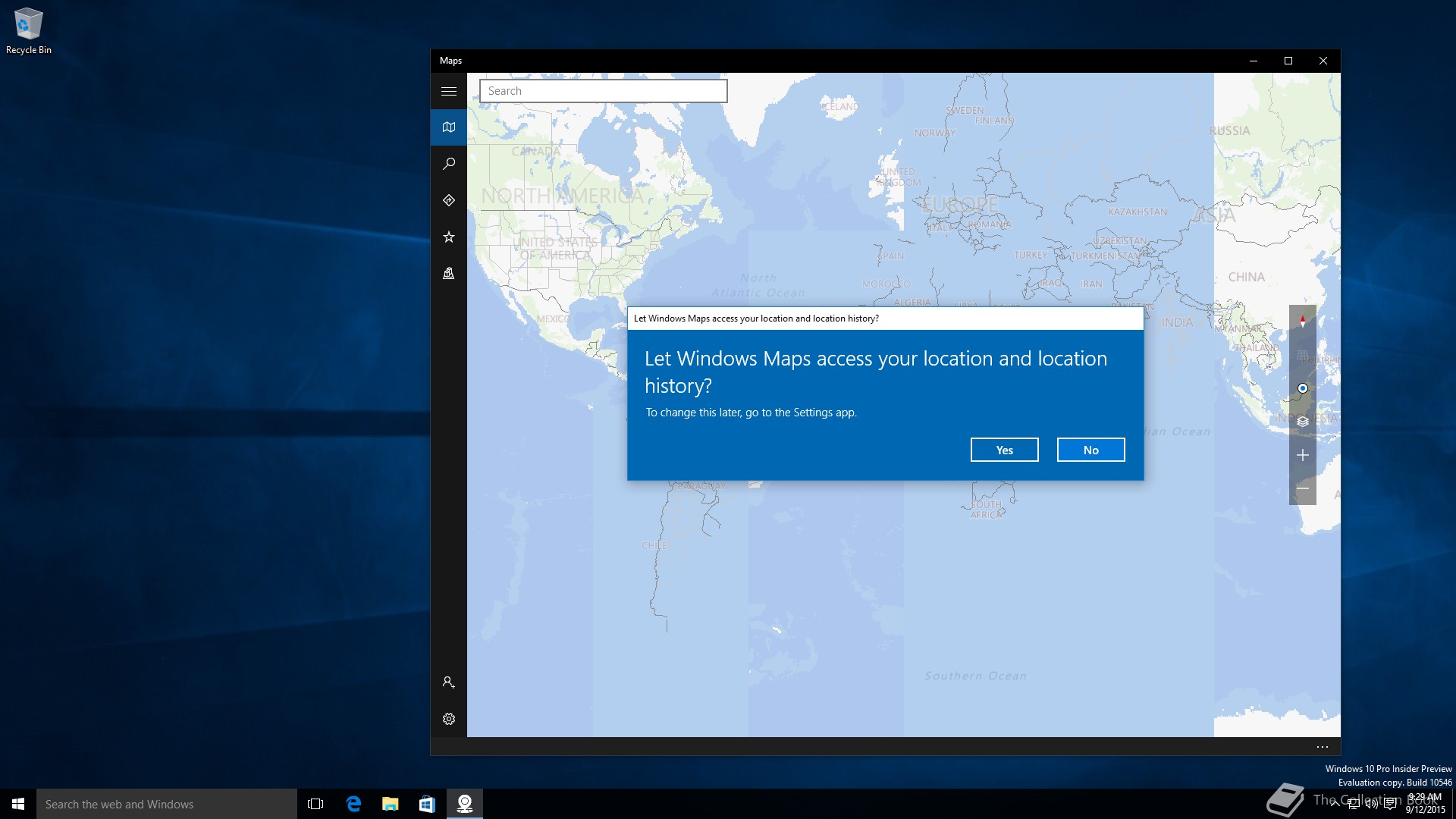Show my location button on map
The image size is (1456, 819).
1303,388
